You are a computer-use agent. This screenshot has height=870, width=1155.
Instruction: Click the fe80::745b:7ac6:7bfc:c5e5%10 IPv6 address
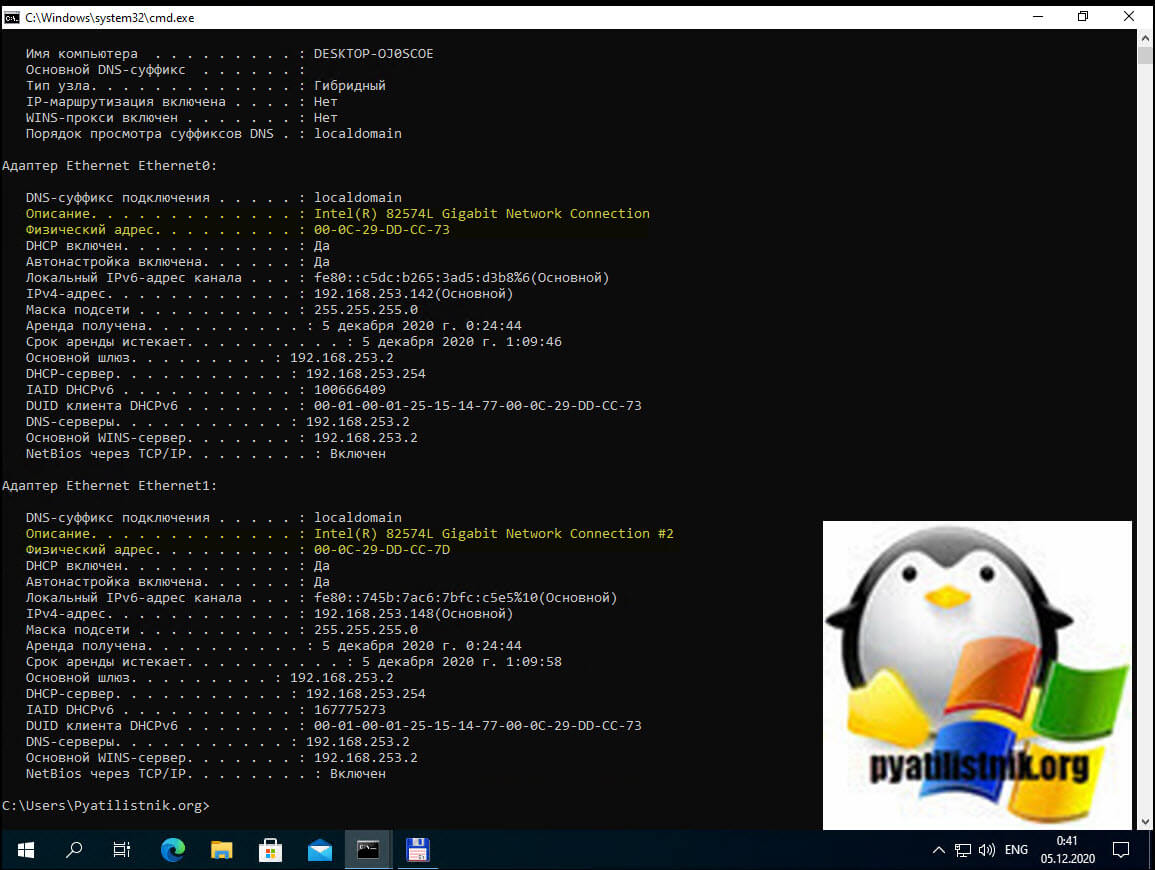click(x=426, y=598)
